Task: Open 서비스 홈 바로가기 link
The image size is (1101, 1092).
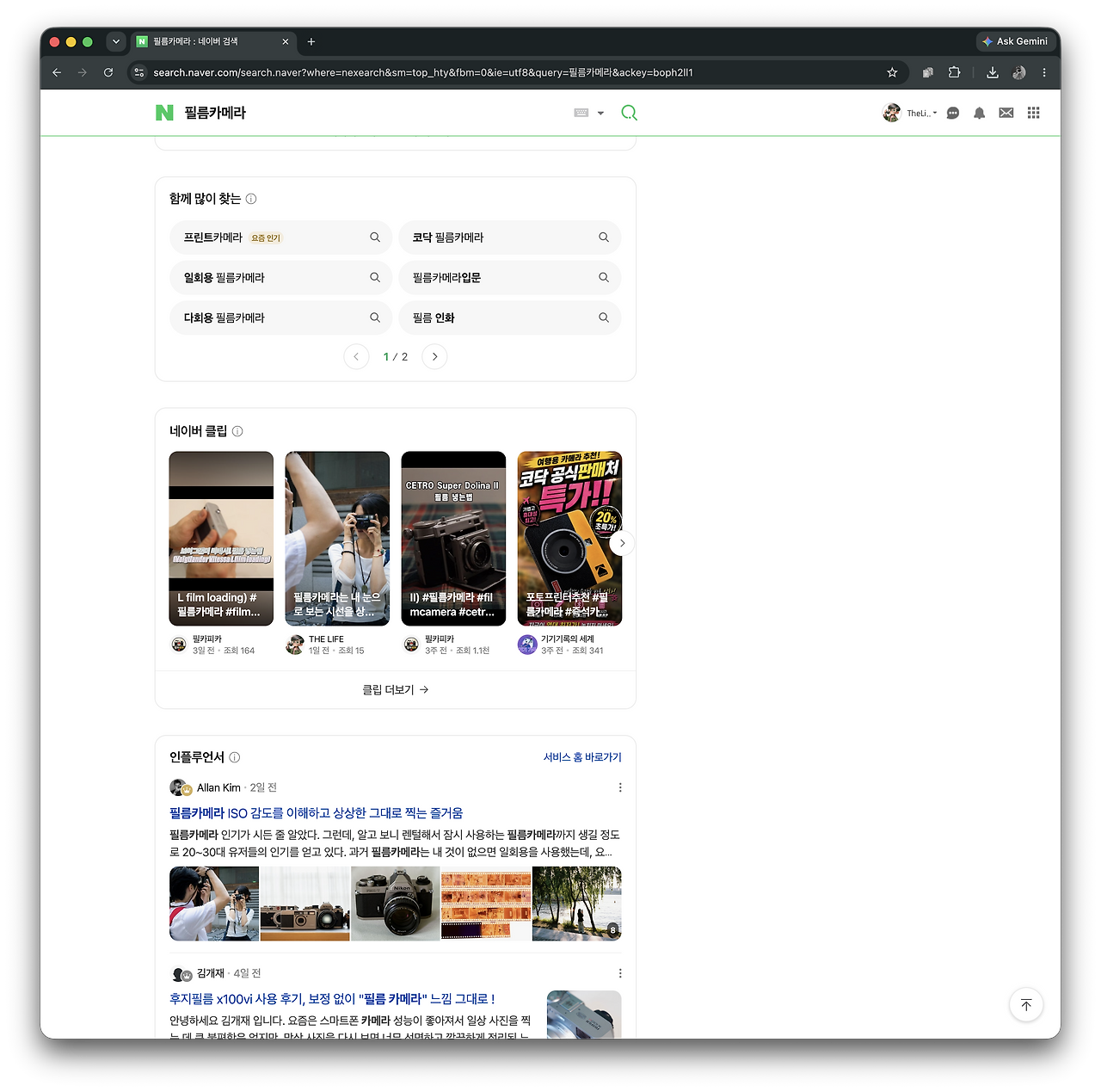Action: pyautogui.click(x=582, y=757)
